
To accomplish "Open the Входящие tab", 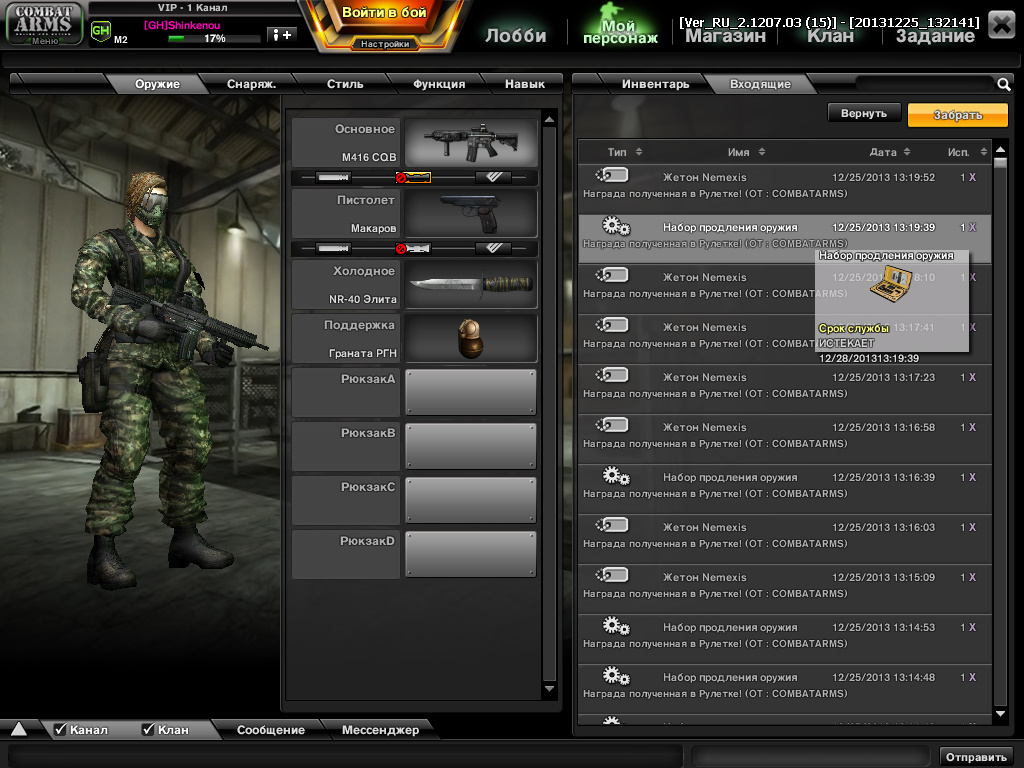I will click(760, 84).
